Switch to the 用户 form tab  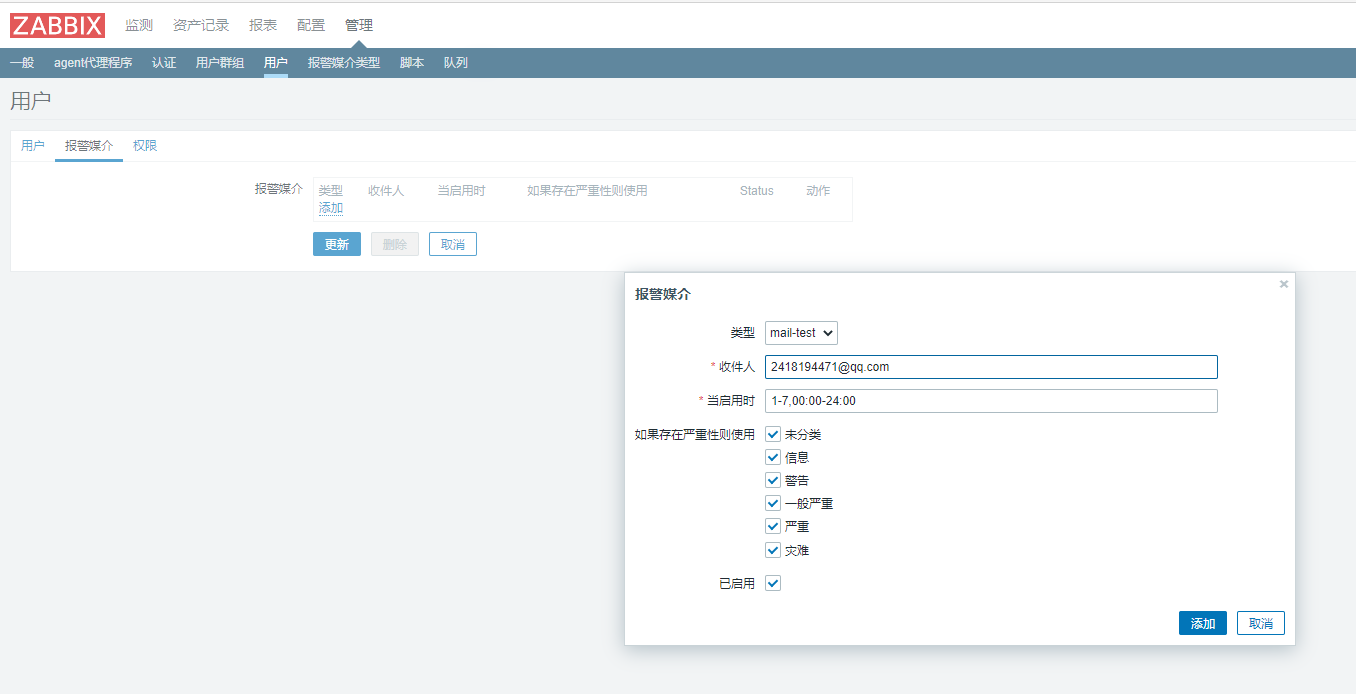(33, 146)
